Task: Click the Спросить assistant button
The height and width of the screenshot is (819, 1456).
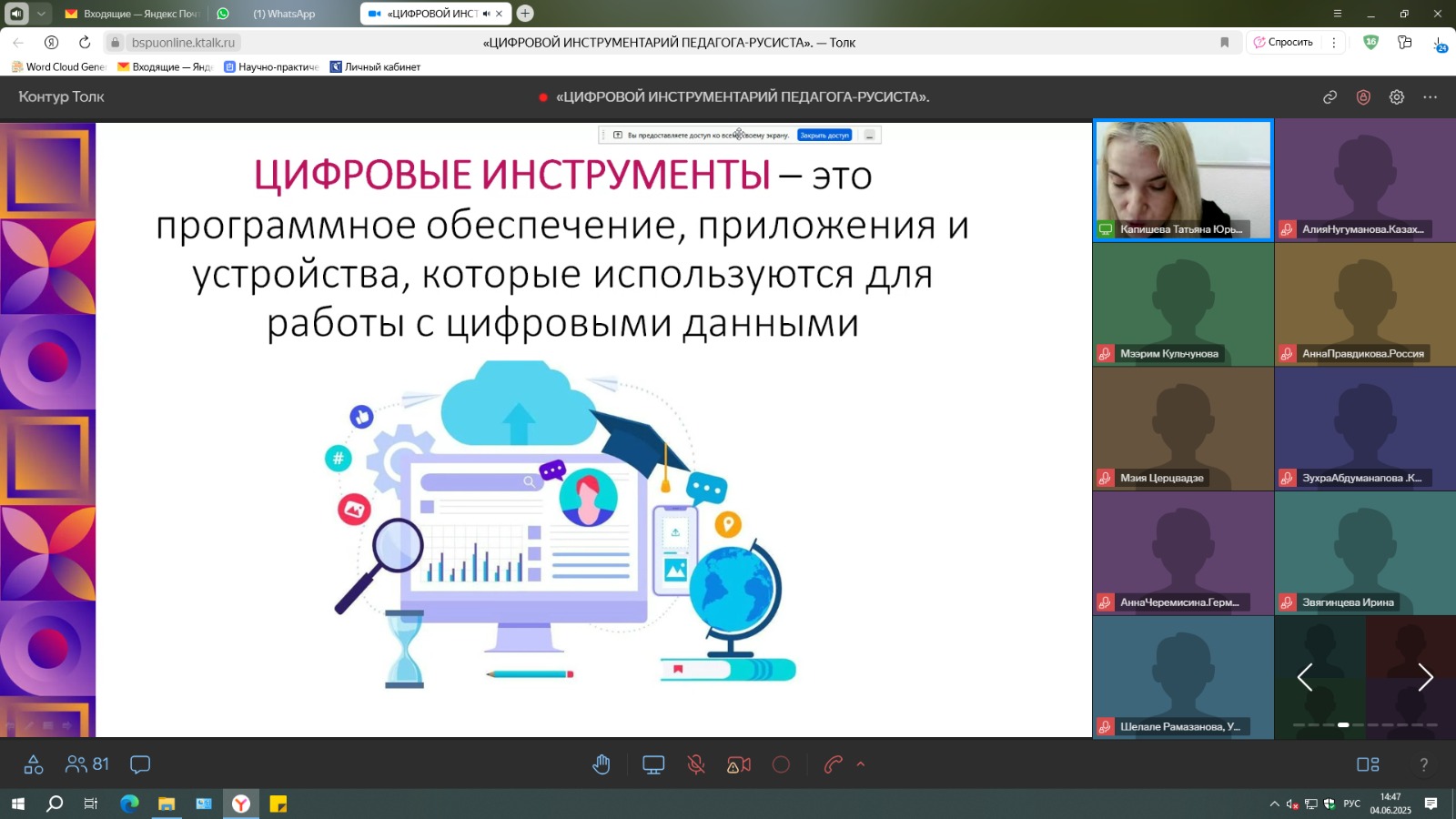Action: 1283,42
